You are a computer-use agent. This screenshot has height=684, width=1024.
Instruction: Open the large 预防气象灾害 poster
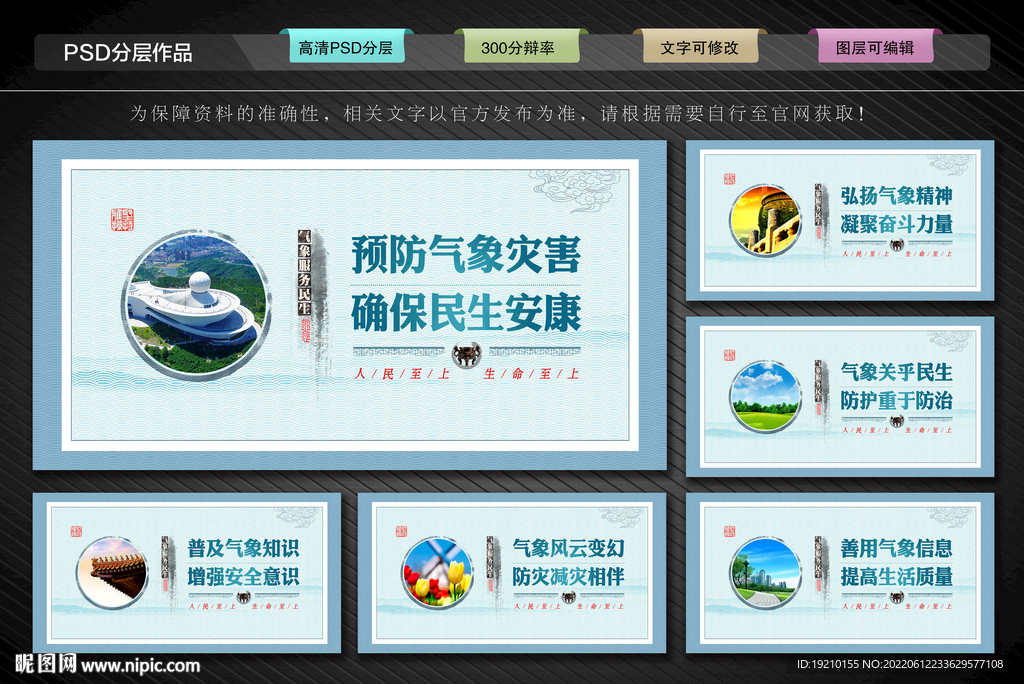[350, 304]
